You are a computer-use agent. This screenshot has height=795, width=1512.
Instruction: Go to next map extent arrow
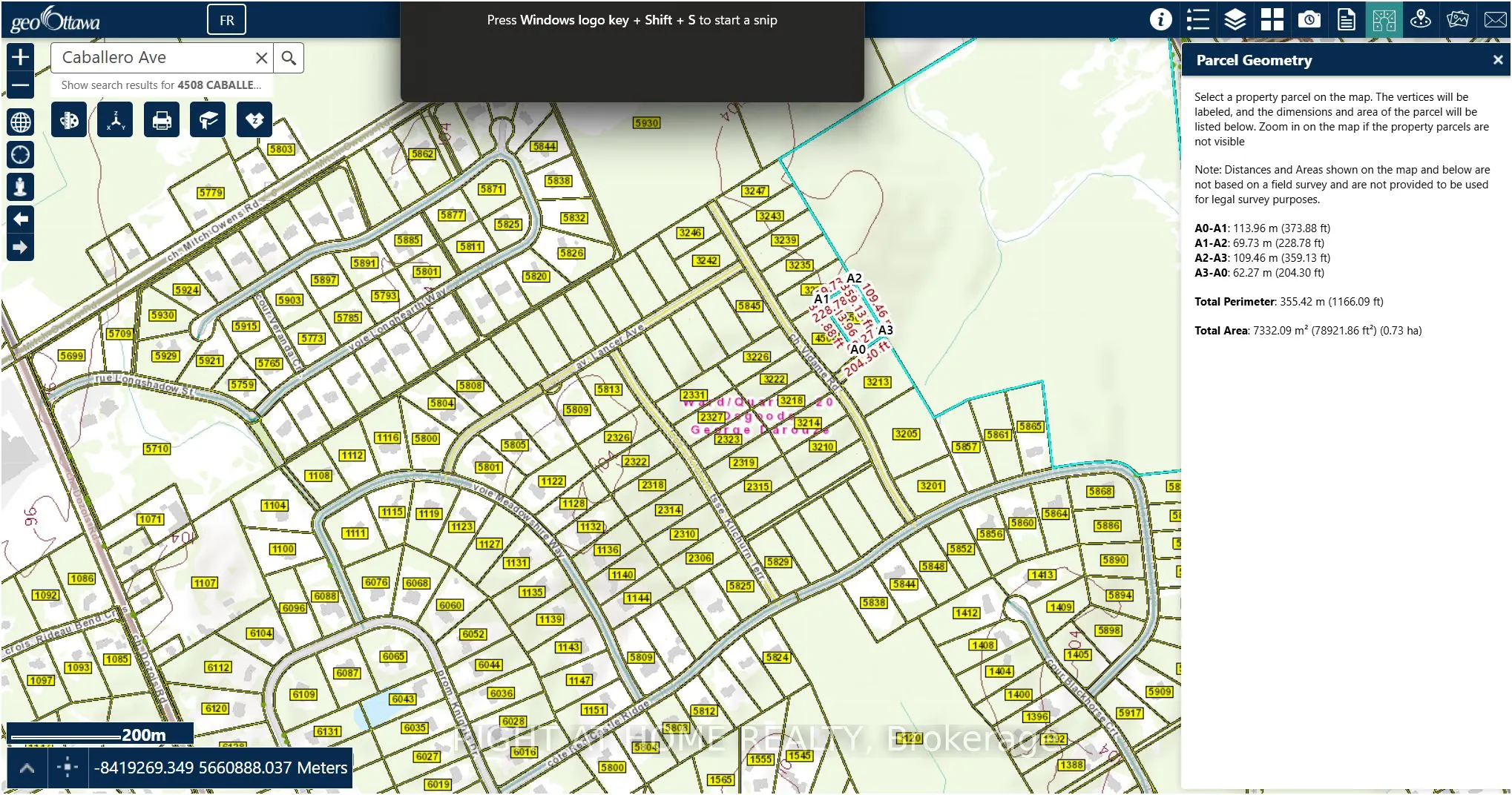click(21, 247)
